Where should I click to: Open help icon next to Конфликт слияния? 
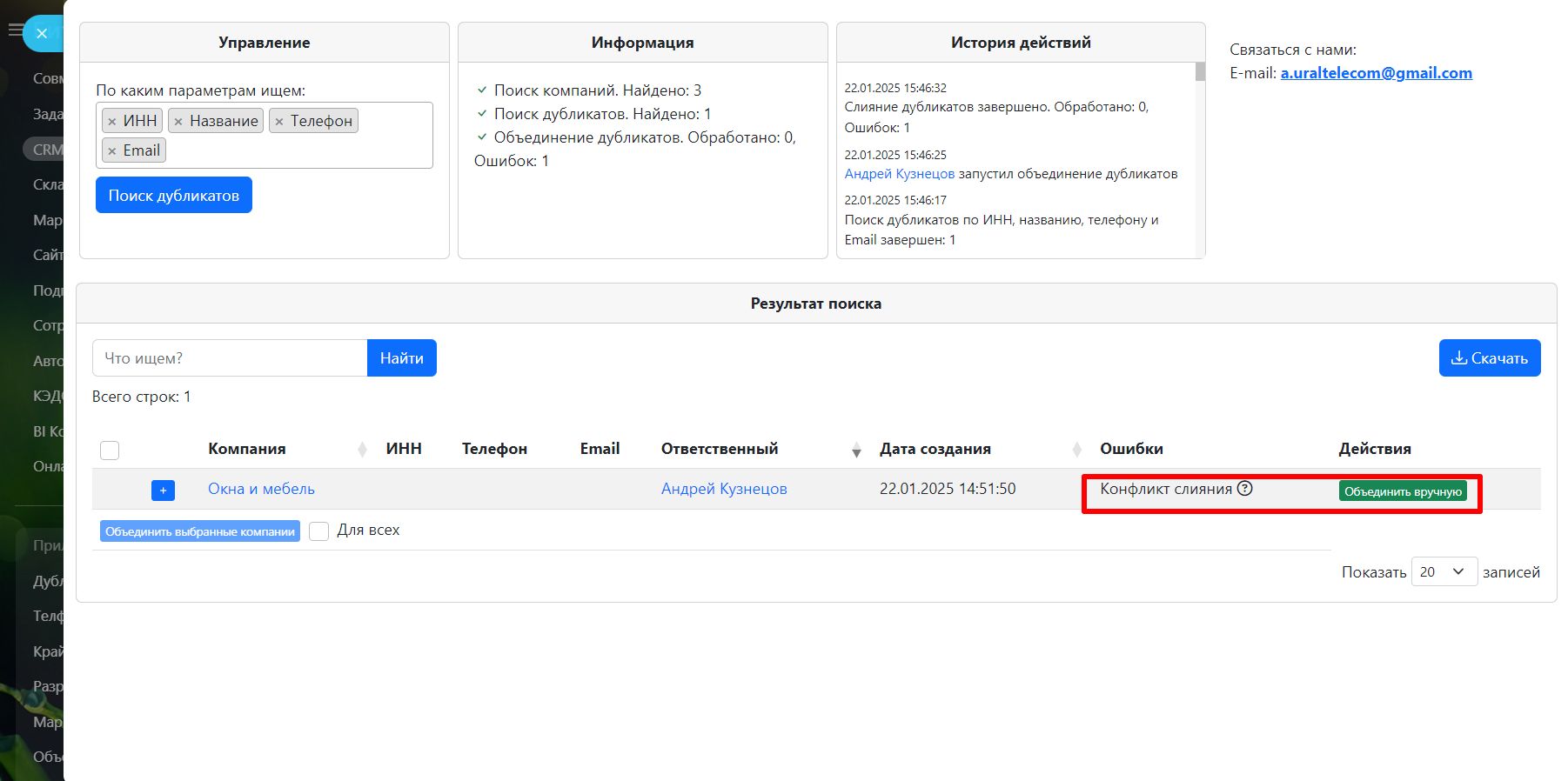click(x=1245, y=489)
